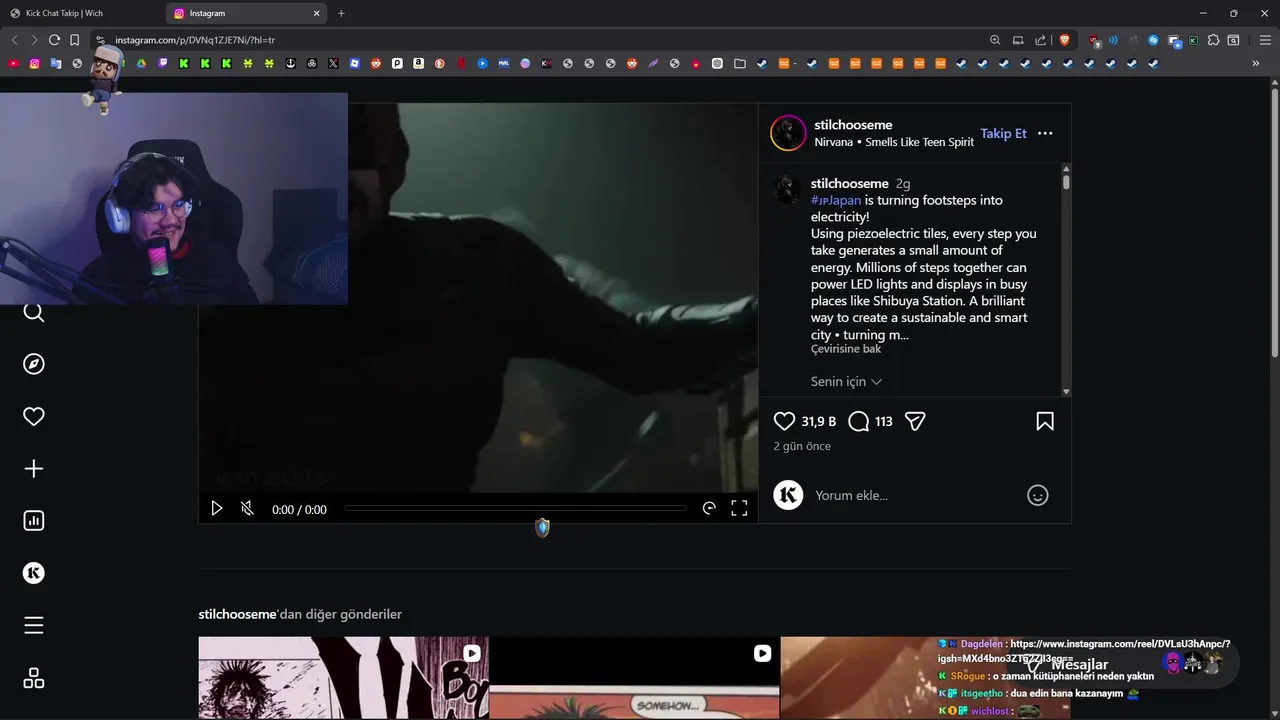1280x720 pixels.
Task: Click the Create plus icon in sidebar
Action: click(34, 468)
